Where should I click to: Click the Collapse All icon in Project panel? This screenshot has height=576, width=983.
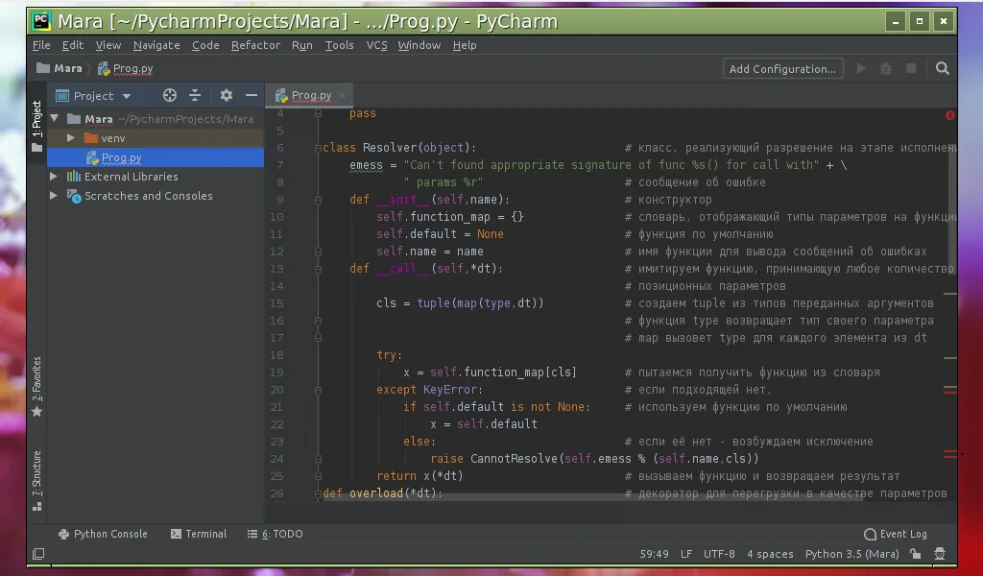[x=195, y=96]
